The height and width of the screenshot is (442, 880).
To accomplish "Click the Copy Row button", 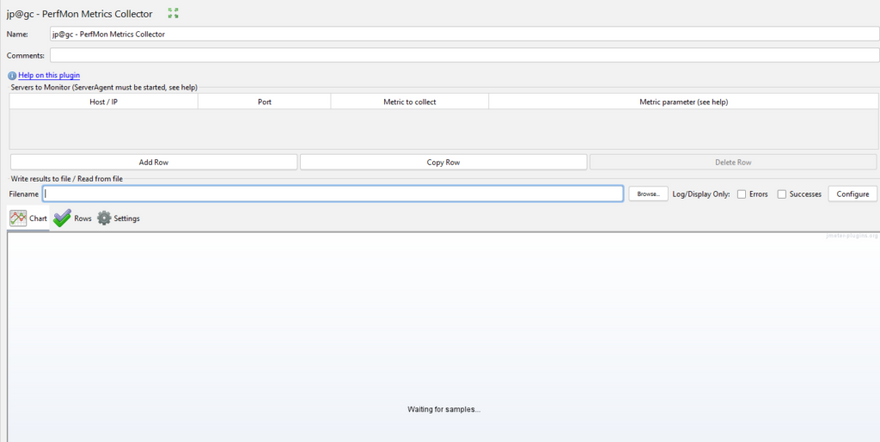I will click(x=443, y=162).
